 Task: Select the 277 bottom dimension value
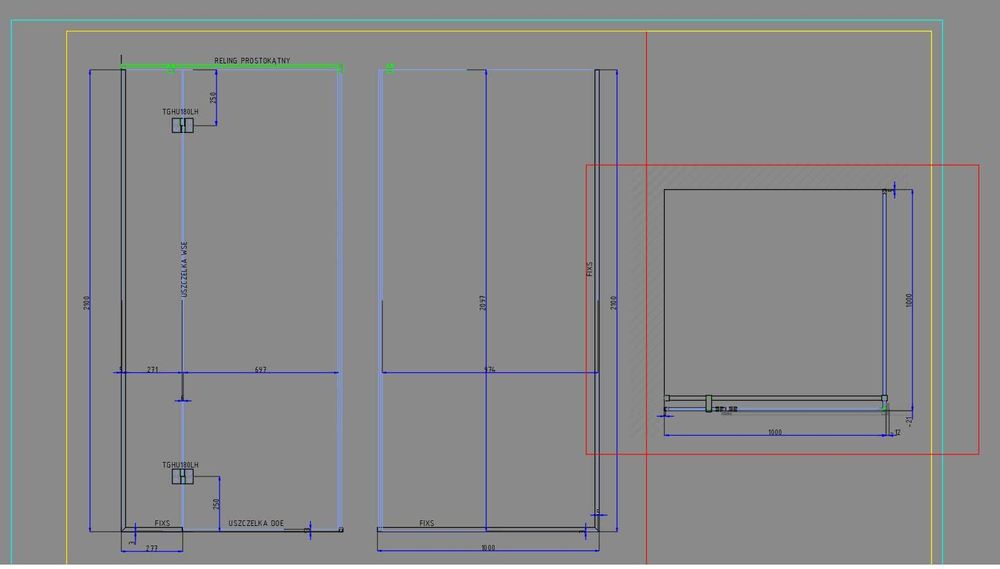(x=152, y=548)
